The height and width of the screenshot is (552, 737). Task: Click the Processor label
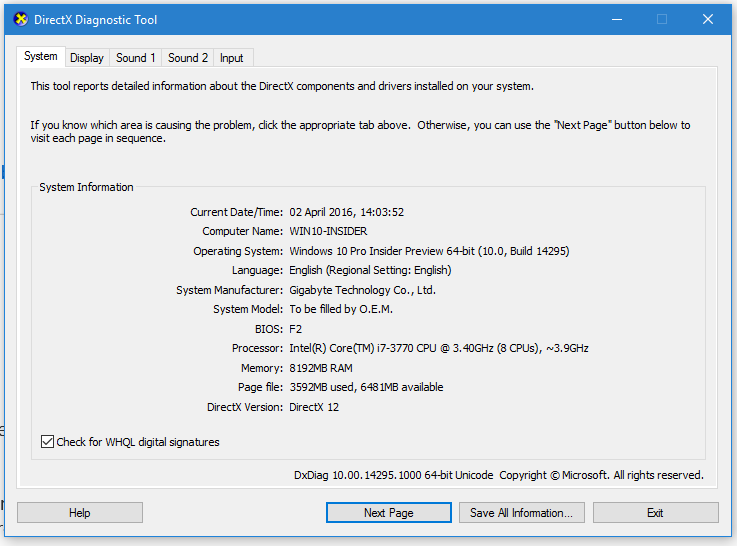pyautogui.click(x=258, y=348)
